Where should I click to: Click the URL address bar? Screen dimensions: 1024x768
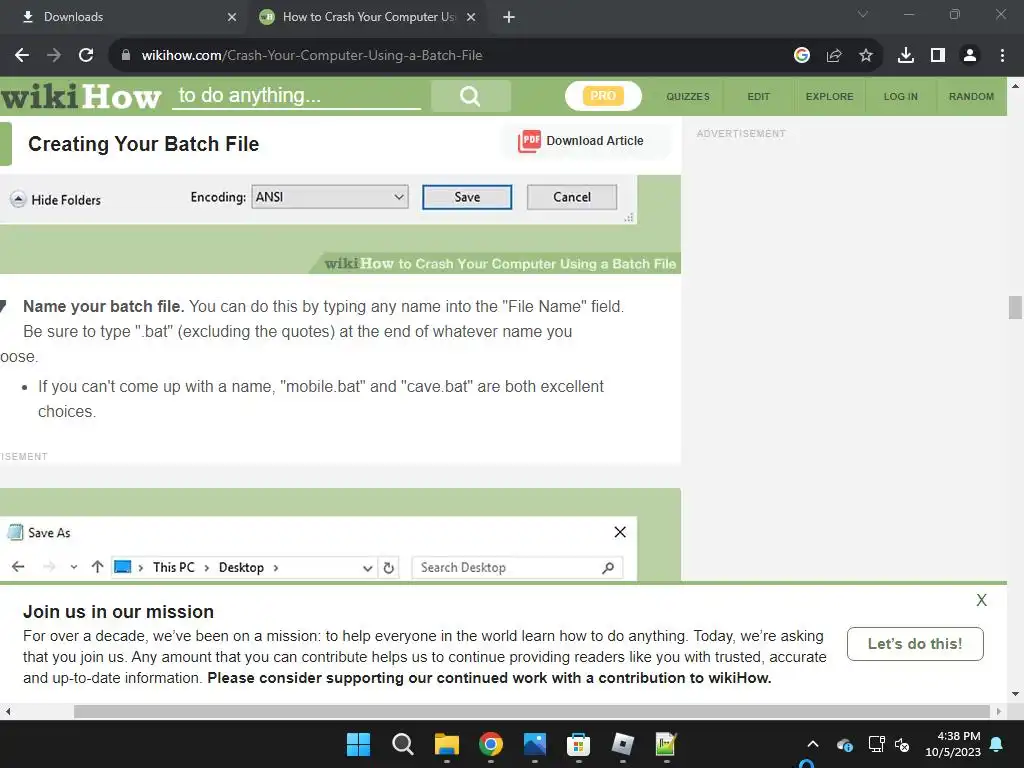(x=451, y=56)
